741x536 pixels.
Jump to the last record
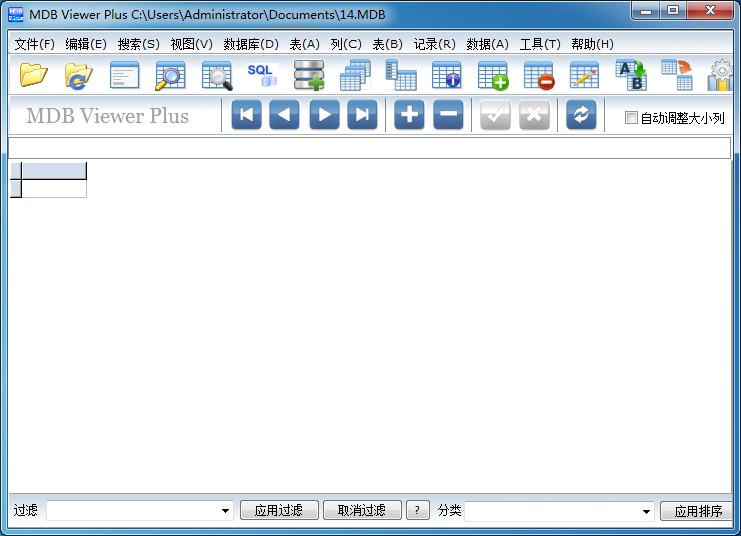pos(362,115)
